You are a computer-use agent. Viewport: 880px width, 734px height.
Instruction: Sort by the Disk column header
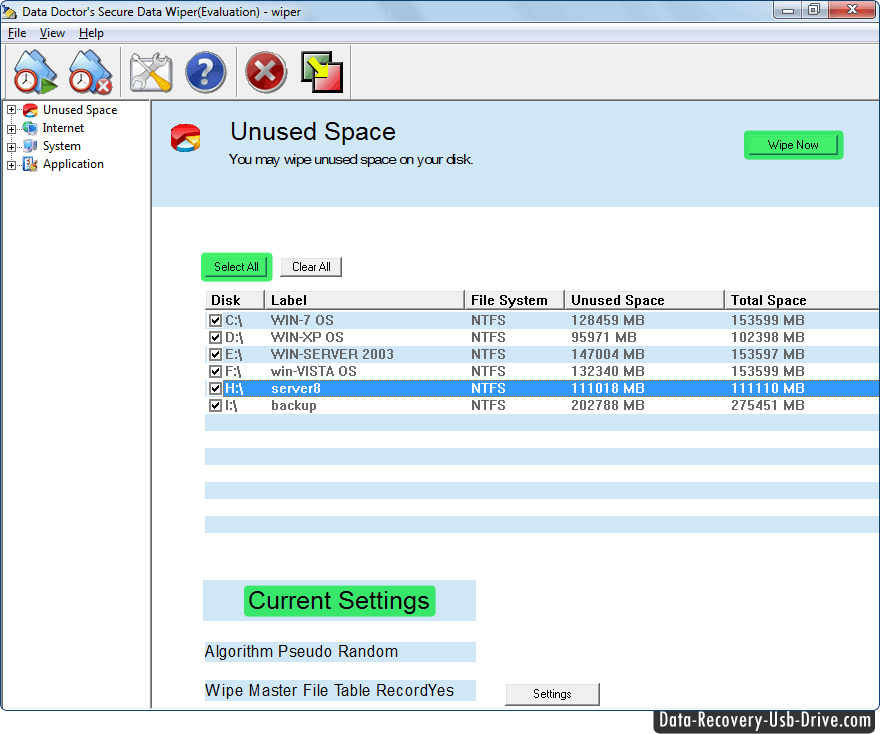[235, 300]
